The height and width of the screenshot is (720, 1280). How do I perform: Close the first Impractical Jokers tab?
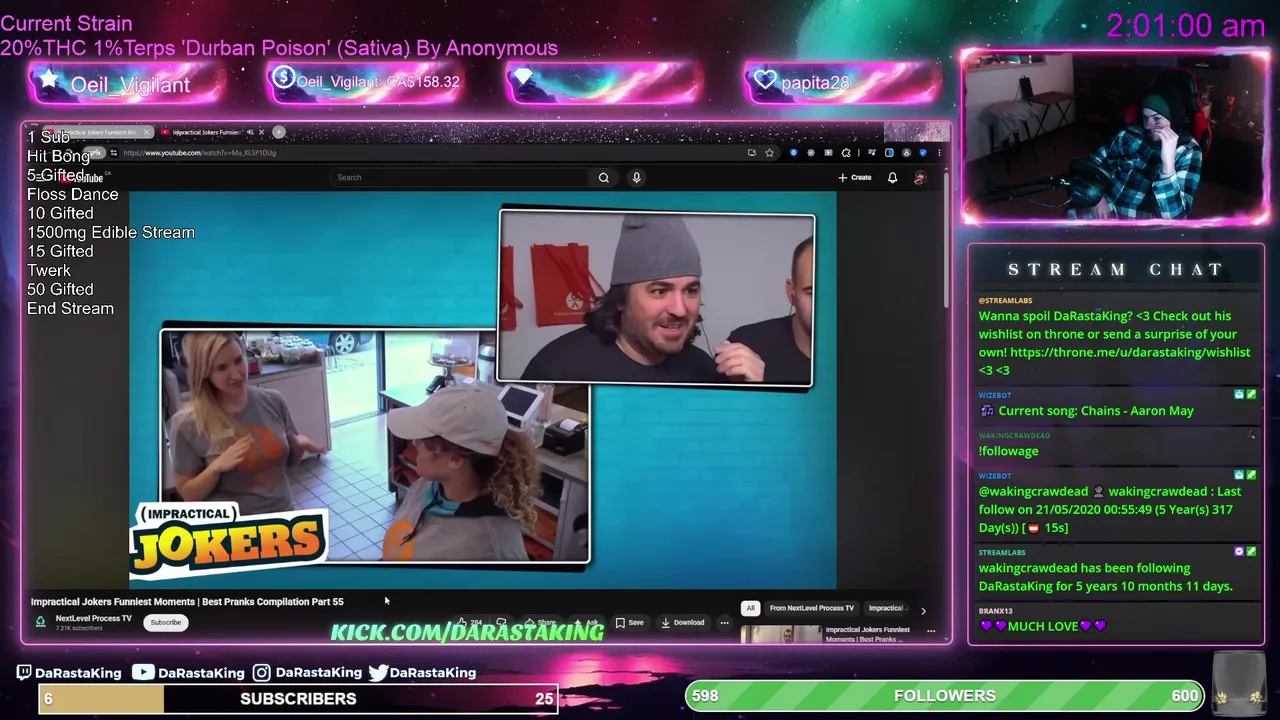tap(146, 132)
